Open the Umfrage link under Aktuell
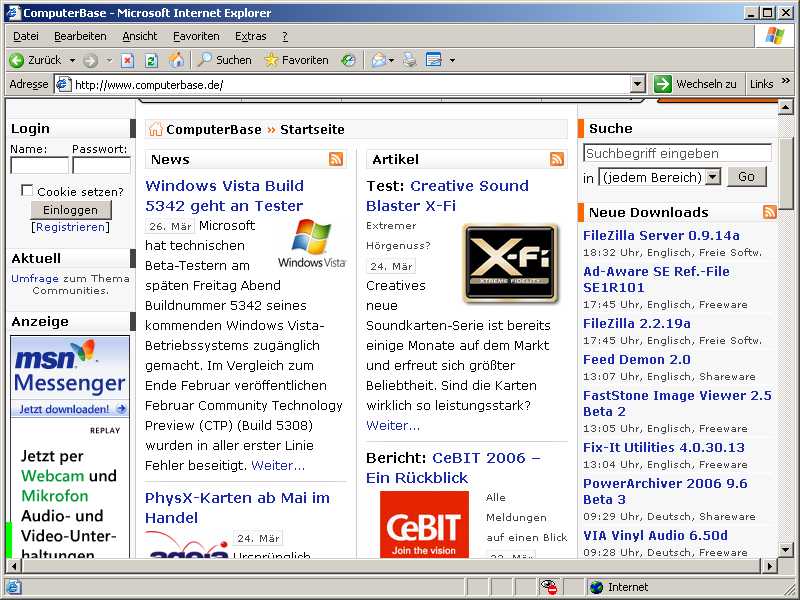The width and height of the screenshot is (800, 600). 35,279
